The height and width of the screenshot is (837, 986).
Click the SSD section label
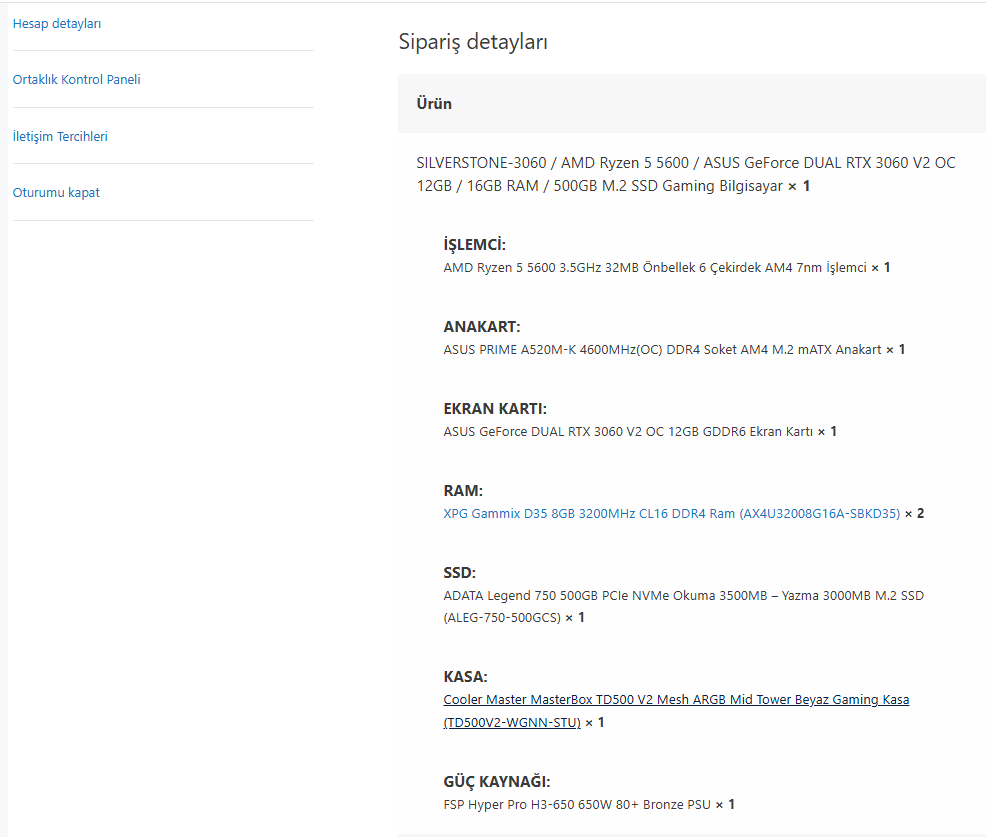pyautogui.click(x=460, y=573)
